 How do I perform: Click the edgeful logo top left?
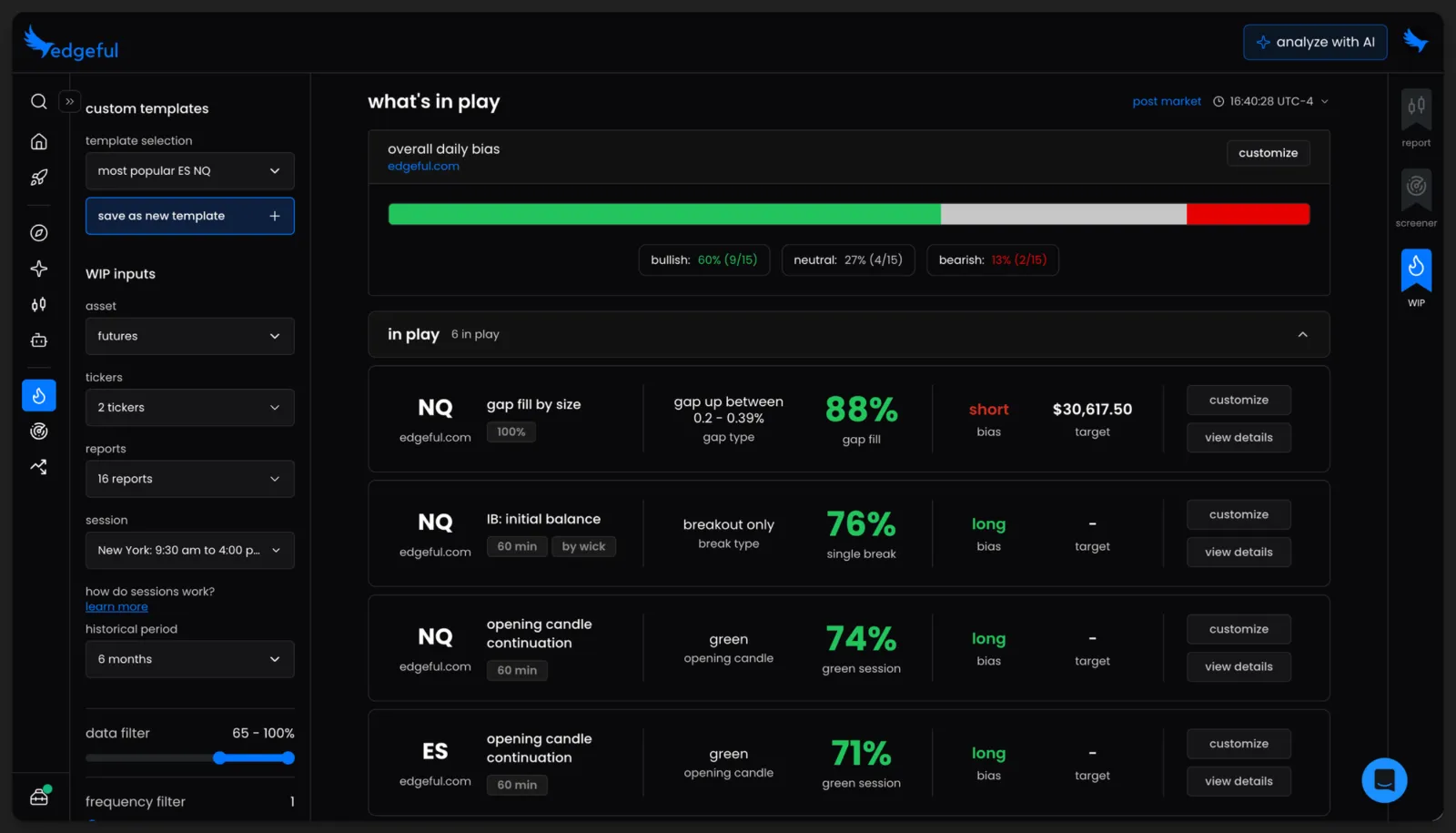click(71, 43)
